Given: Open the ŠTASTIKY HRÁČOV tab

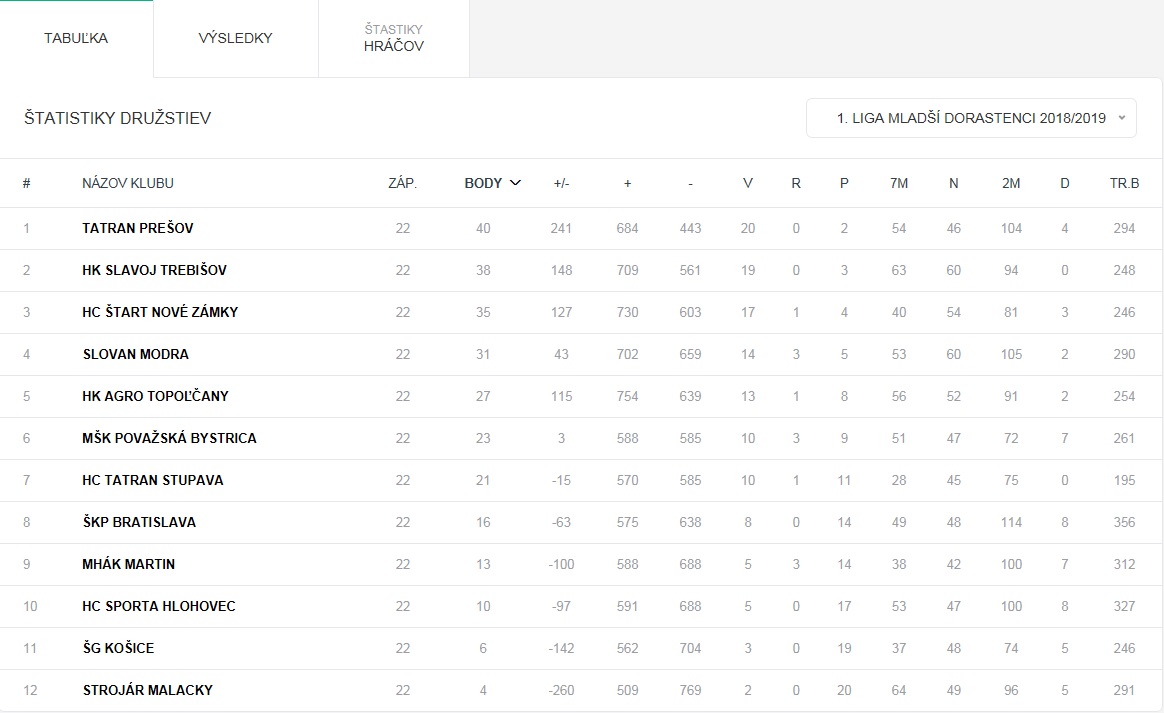Looking at the screenshot, I should tap(393, 38).
